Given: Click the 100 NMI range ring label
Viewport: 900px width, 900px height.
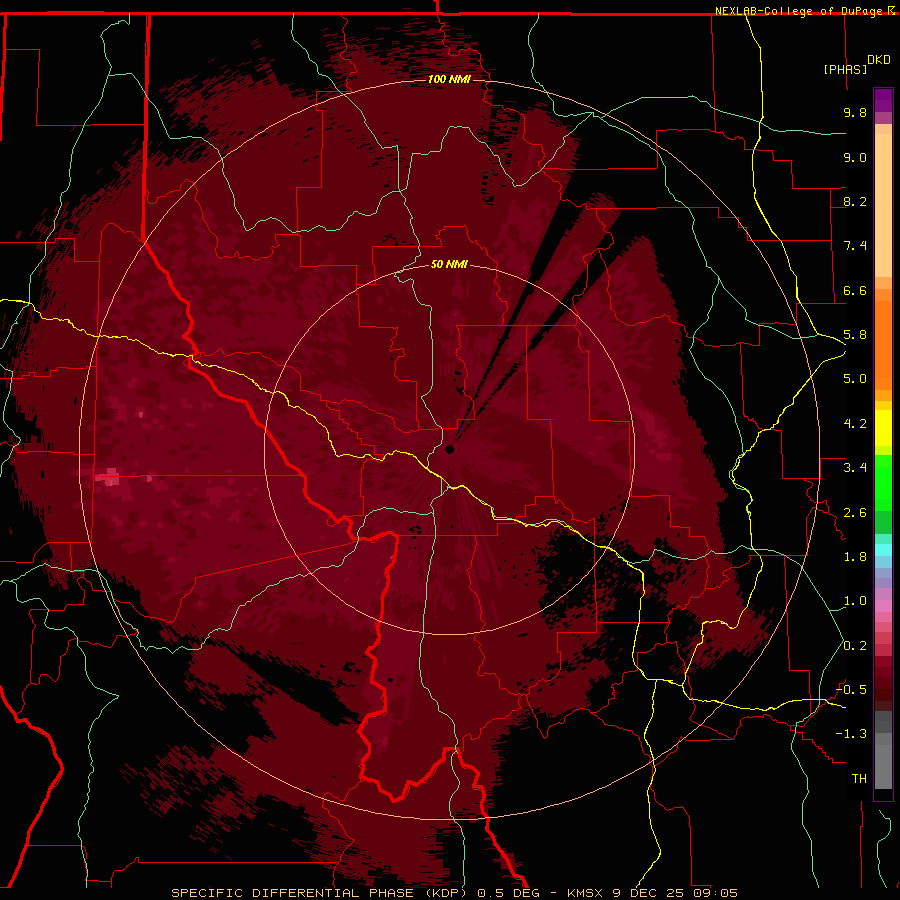Looking at the screenshot, I should 449,79.
